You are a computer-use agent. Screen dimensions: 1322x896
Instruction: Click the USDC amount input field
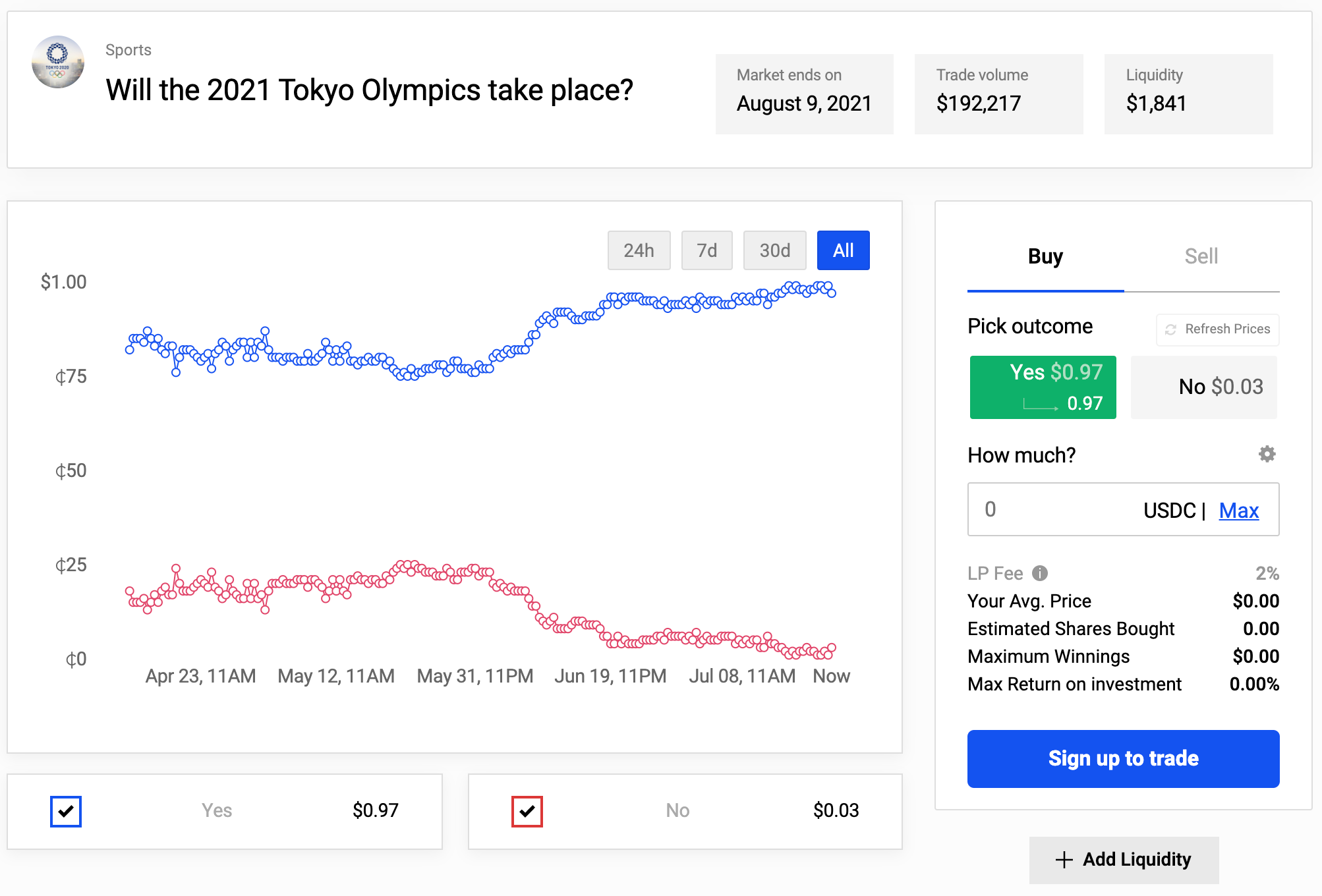coord(1054,509)
